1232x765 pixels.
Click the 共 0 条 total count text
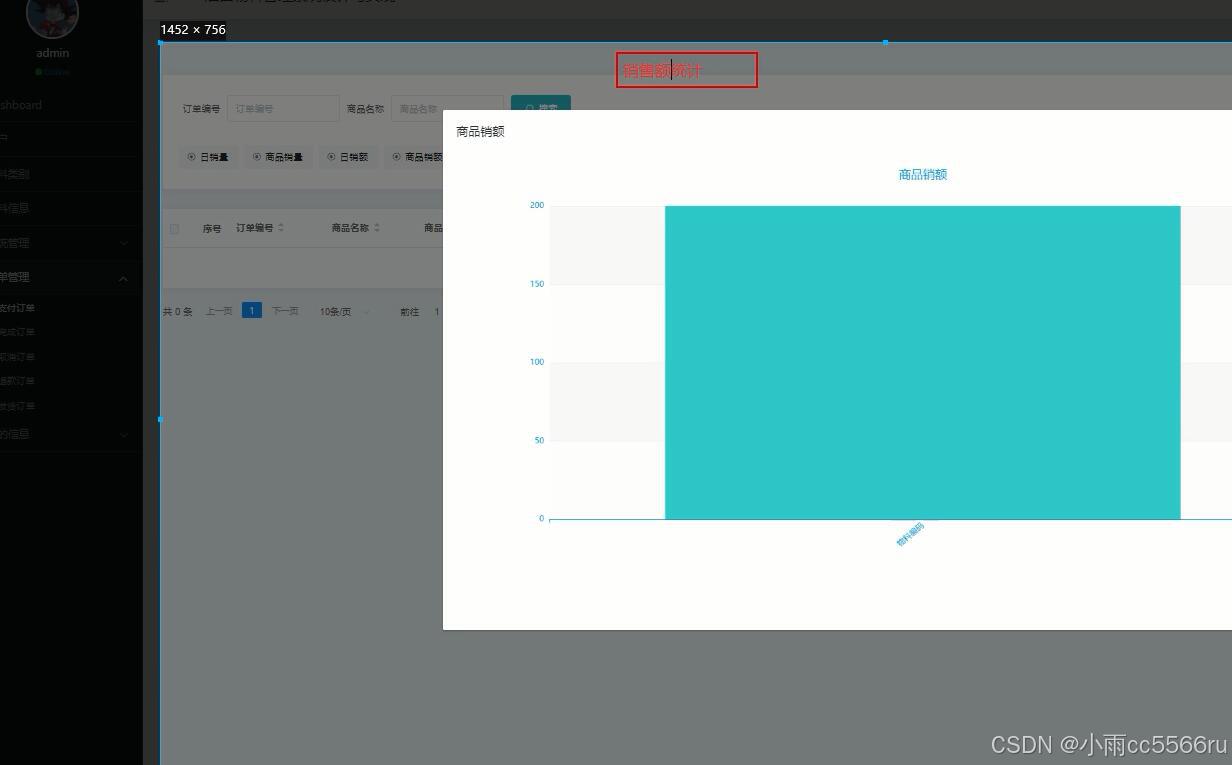[178, 312]
